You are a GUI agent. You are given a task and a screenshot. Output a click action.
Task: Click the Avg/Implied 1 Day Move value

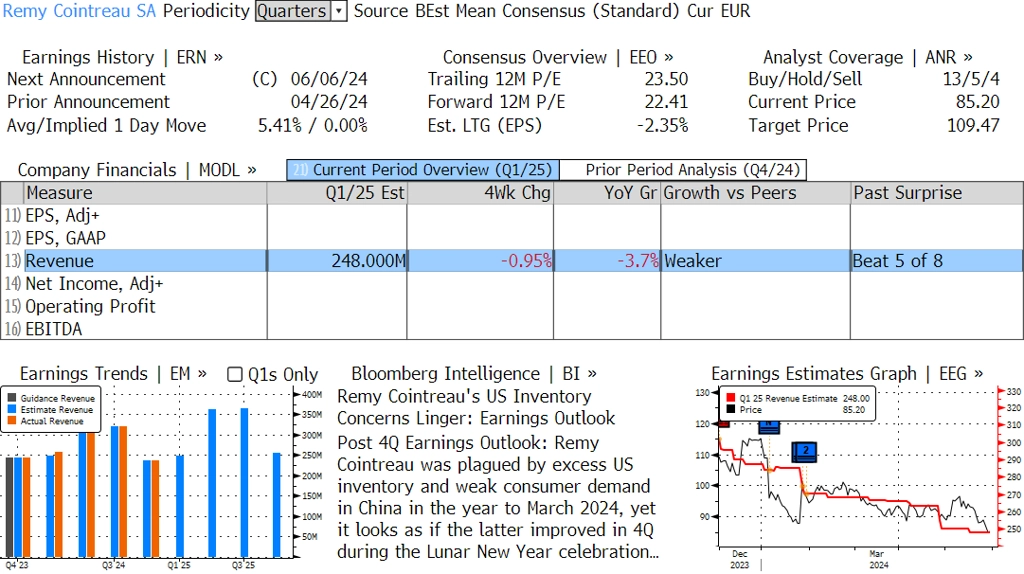point(313,125)
